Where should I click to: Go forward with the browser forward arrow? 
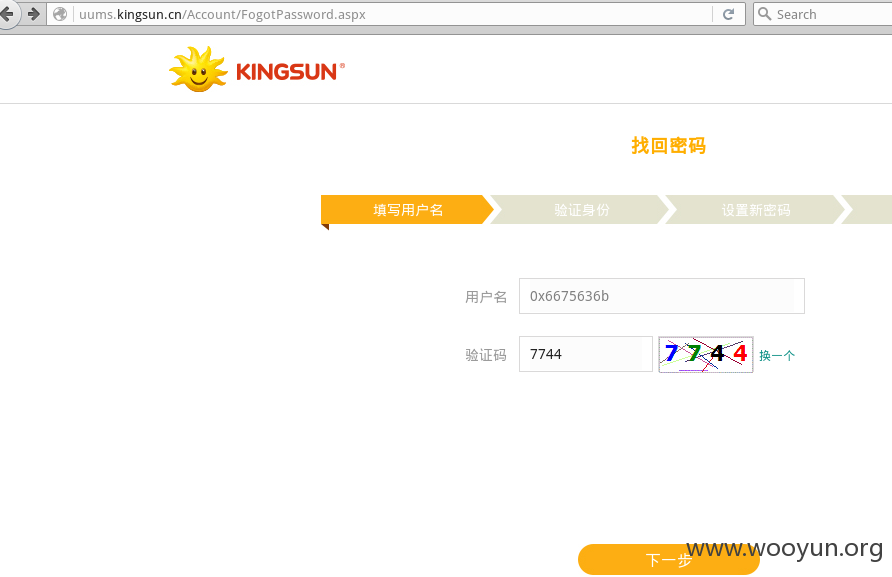[x=34, y=14]
